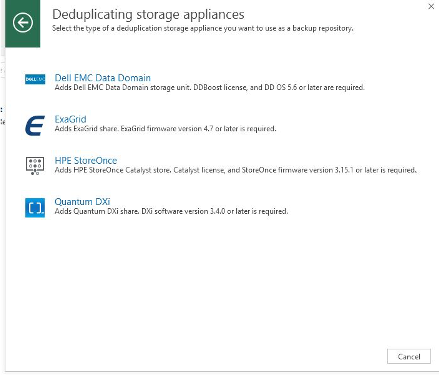Viewport: 439px width, 375px height.
Task: Pick the Quantum DXi appliance link
Action: [x=82, y=202]
